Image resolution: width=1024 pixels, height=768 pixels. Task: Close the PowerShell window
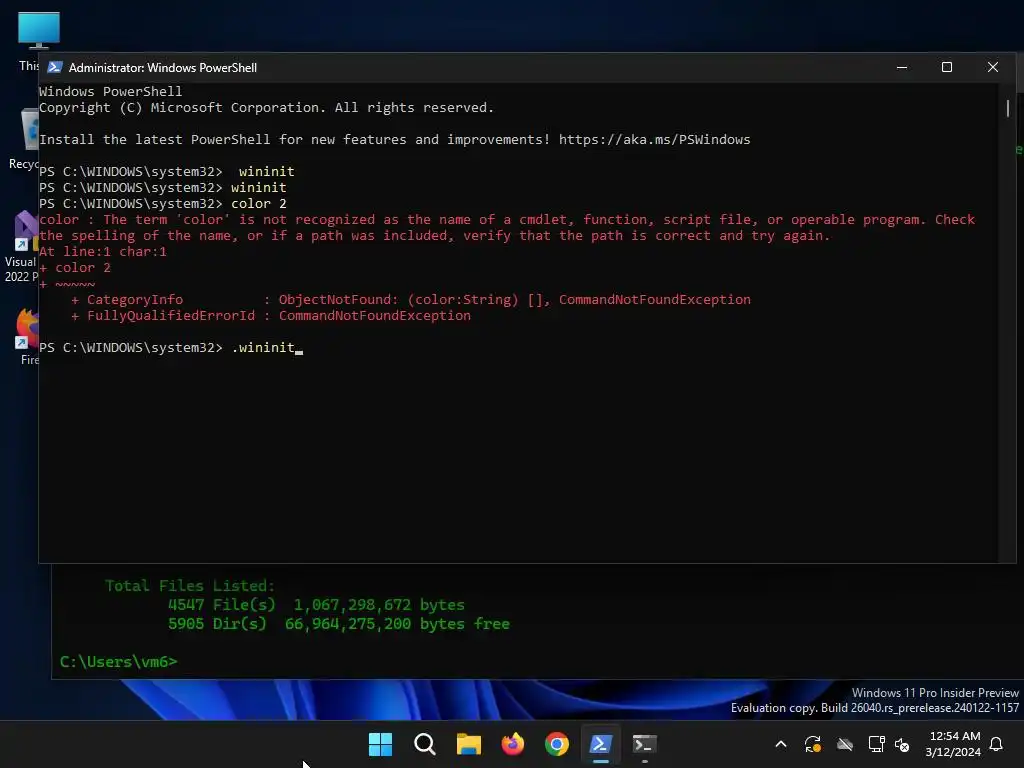pyautogui.click(x=993, y=67)
